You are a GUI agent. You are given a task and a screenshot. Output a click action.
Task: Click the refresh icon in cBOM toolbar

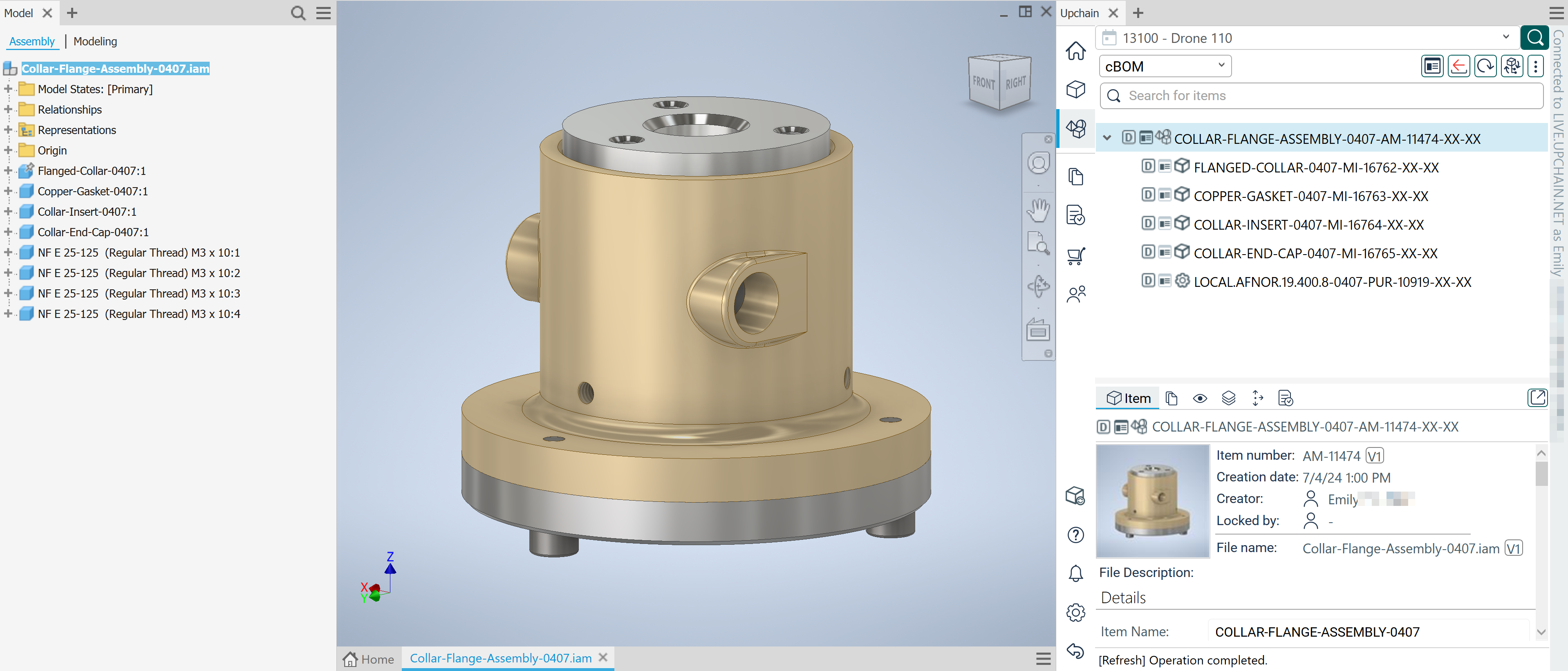coord(1485,66)
